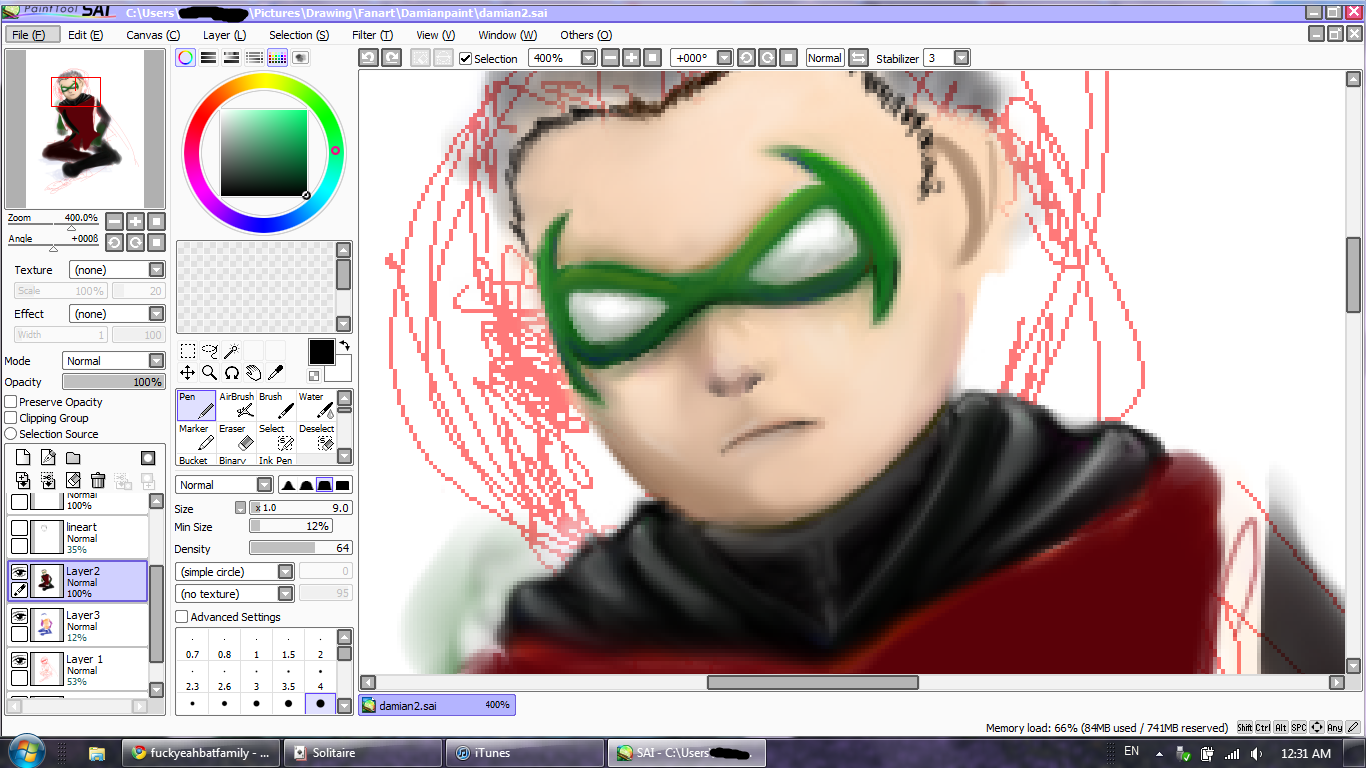This screenshot has height=768, width=1366.
Task: Toggle the swatches panel icon
Action: point(277,58)
